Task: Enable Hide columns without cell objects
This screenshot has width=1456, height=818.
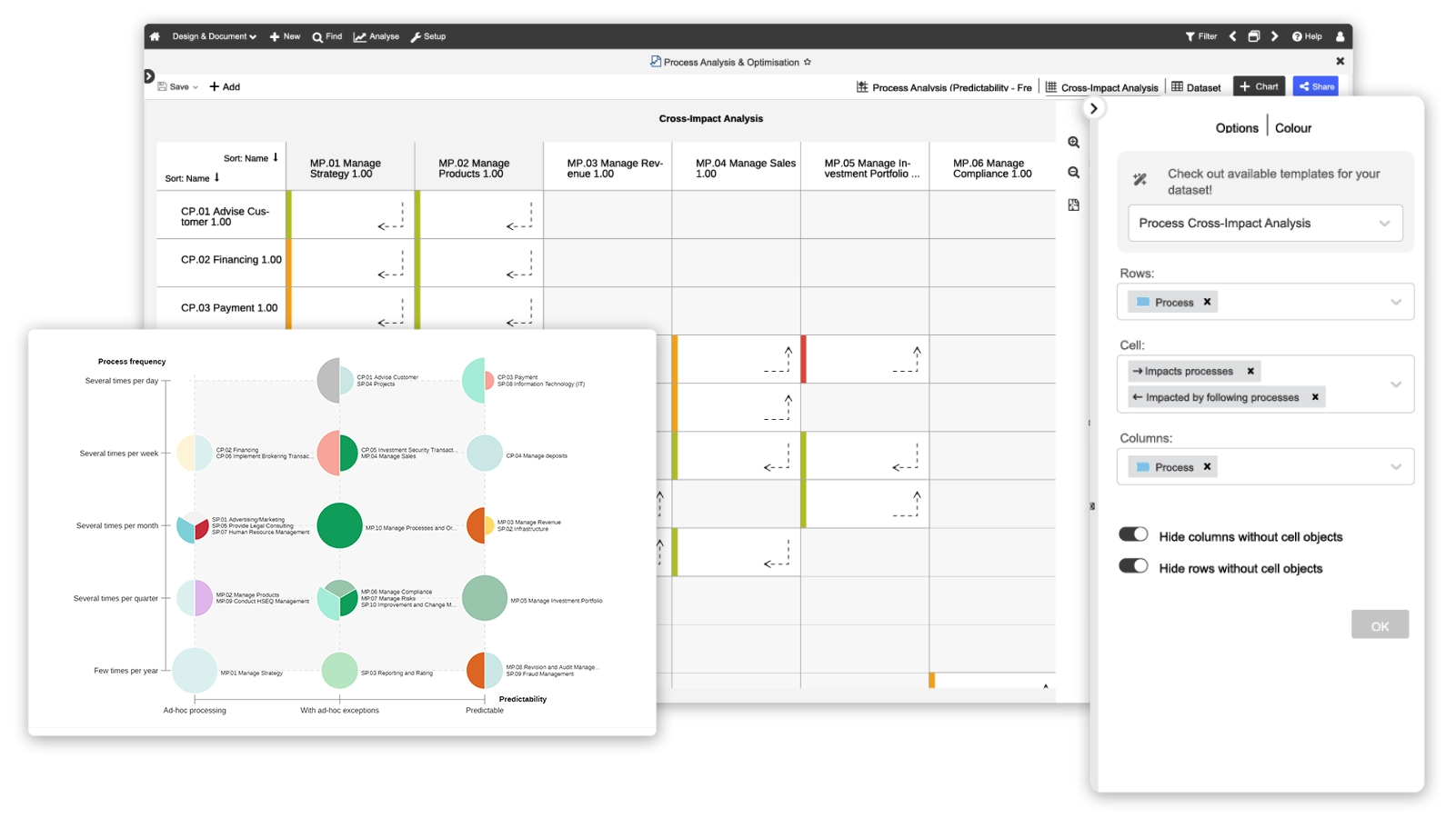Action: click(x=1134, y=534)
